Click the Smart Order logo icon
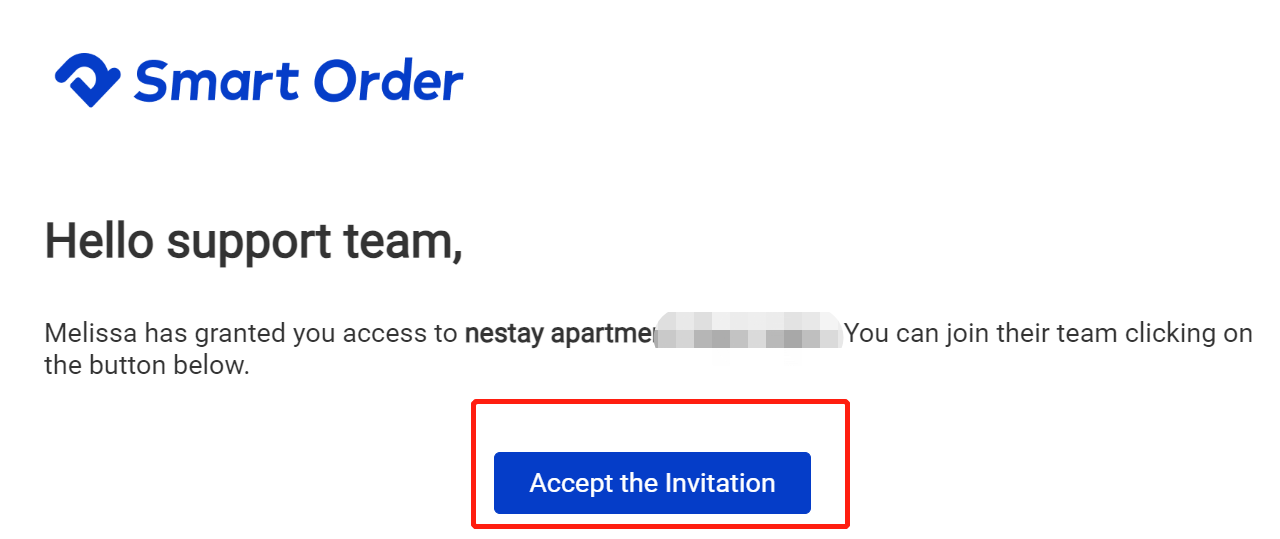This screenshot has width=1280, height=539. [87, 80]
